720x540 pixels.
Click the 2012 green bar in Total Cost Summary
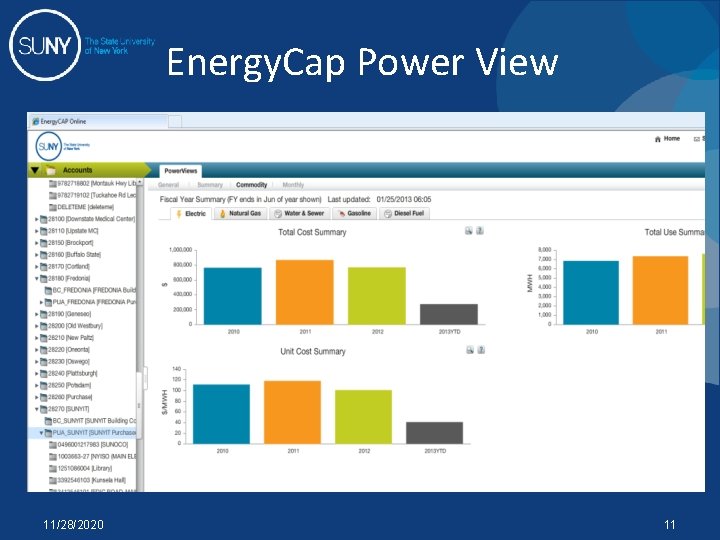click(377, 296)
